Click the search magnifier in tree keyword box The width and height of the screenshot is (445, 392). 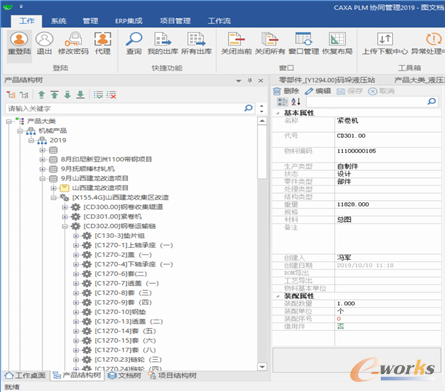(x=248, y=108)
